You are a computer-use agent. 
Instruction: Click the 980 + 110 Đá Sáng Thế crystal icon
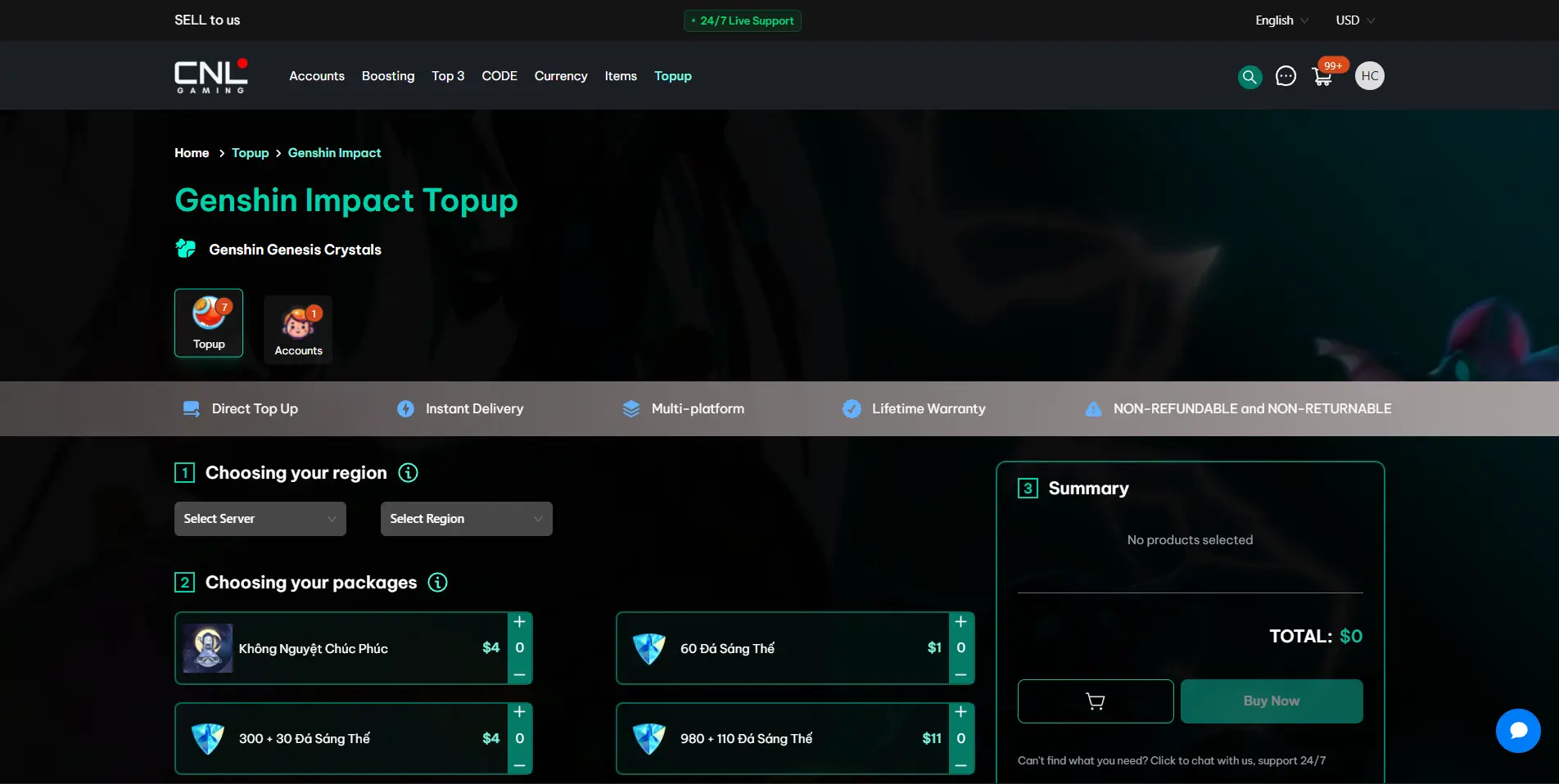point(649,739)
